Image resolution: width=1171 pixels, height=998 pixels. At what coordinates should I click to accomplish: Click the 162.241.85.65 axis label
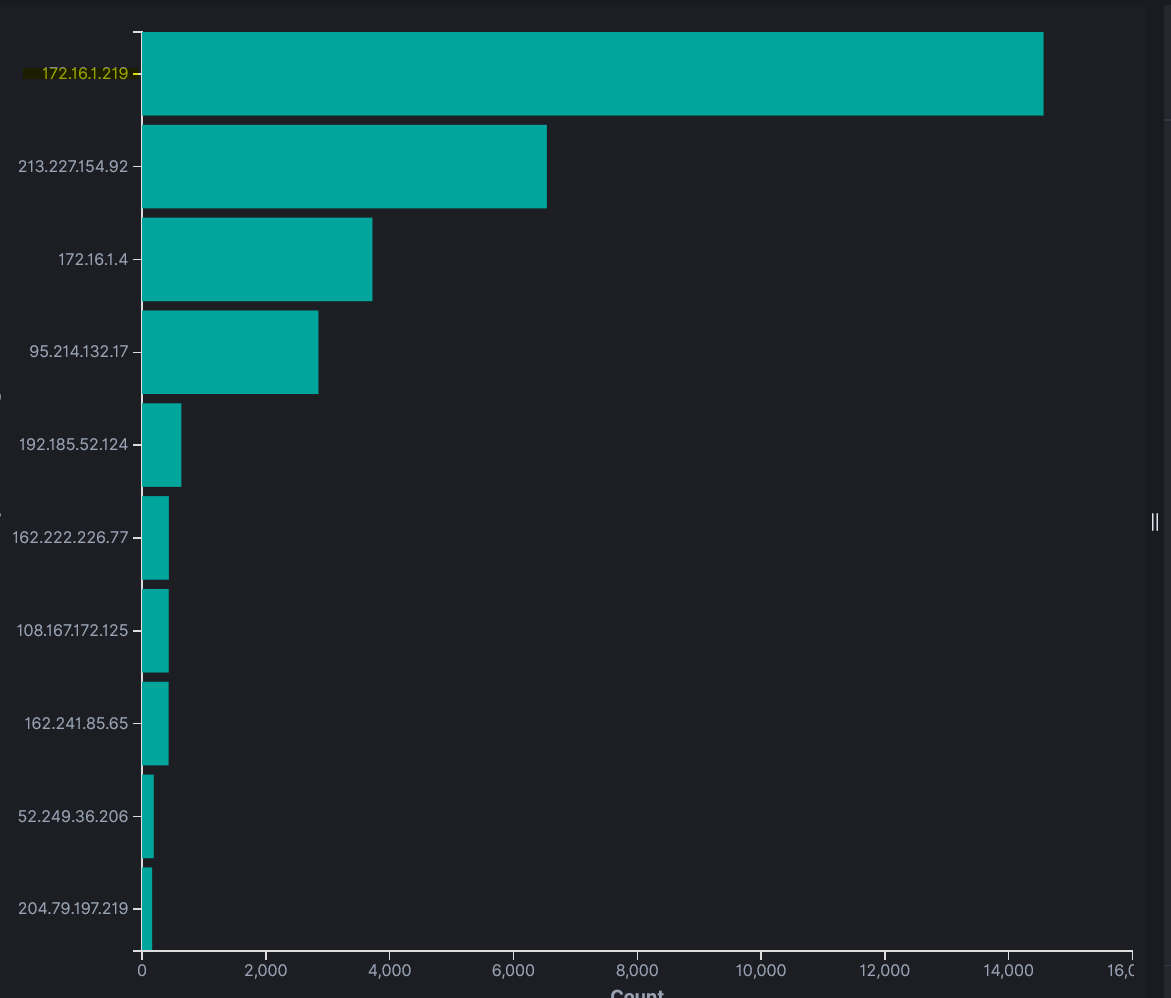click(x=76, y=723)
